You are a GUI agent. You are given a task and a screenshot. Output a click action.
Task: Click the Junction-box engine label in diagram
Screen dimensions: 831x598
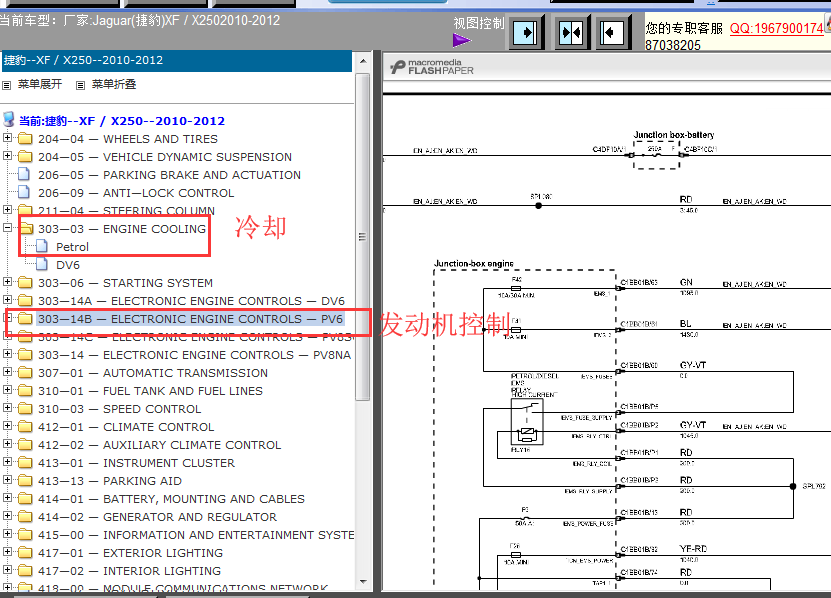[474, 263]
